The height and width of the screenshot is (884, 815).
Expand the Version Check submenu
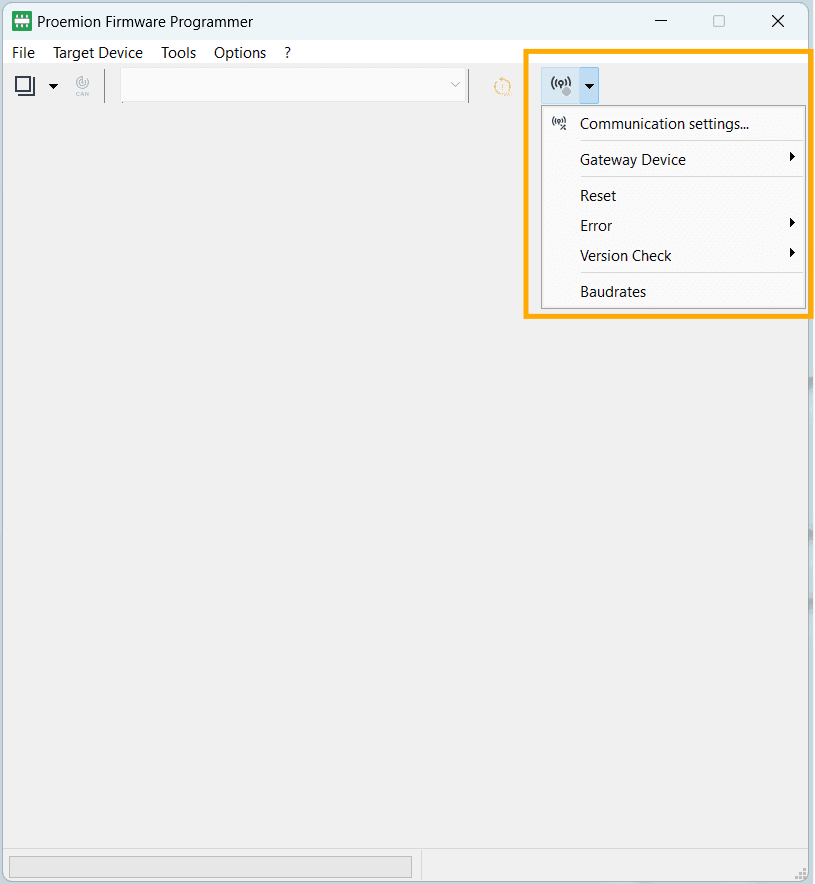[x=626, y=256]
